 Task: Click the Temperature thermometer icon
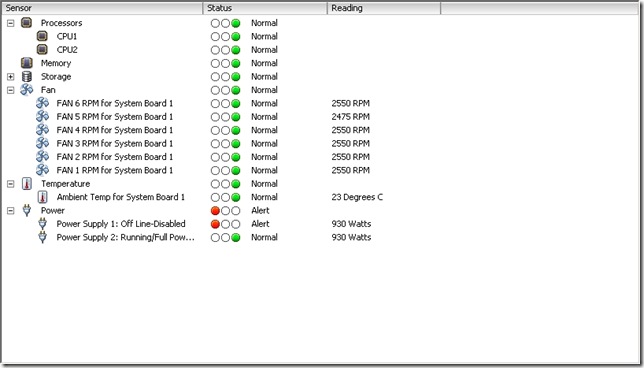tap(26, 184)
